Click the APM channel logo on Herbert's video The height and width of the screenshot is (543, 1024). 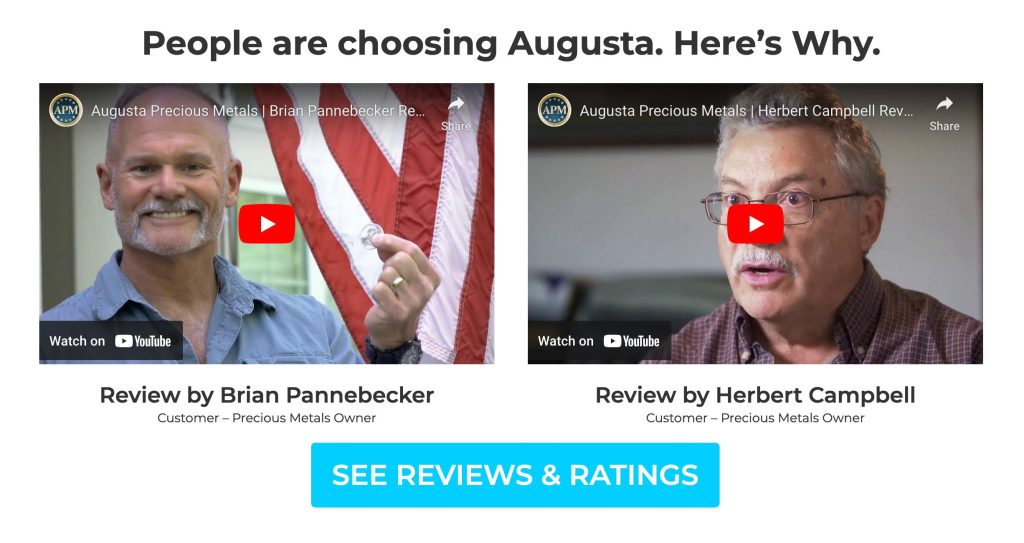tap(554, 110)
